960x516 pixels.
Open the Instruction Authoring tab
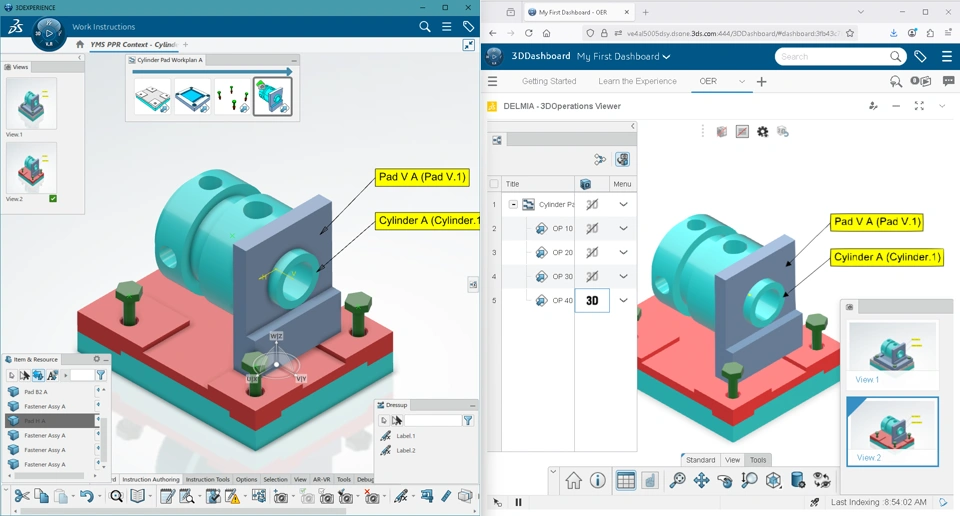point(151,479)
